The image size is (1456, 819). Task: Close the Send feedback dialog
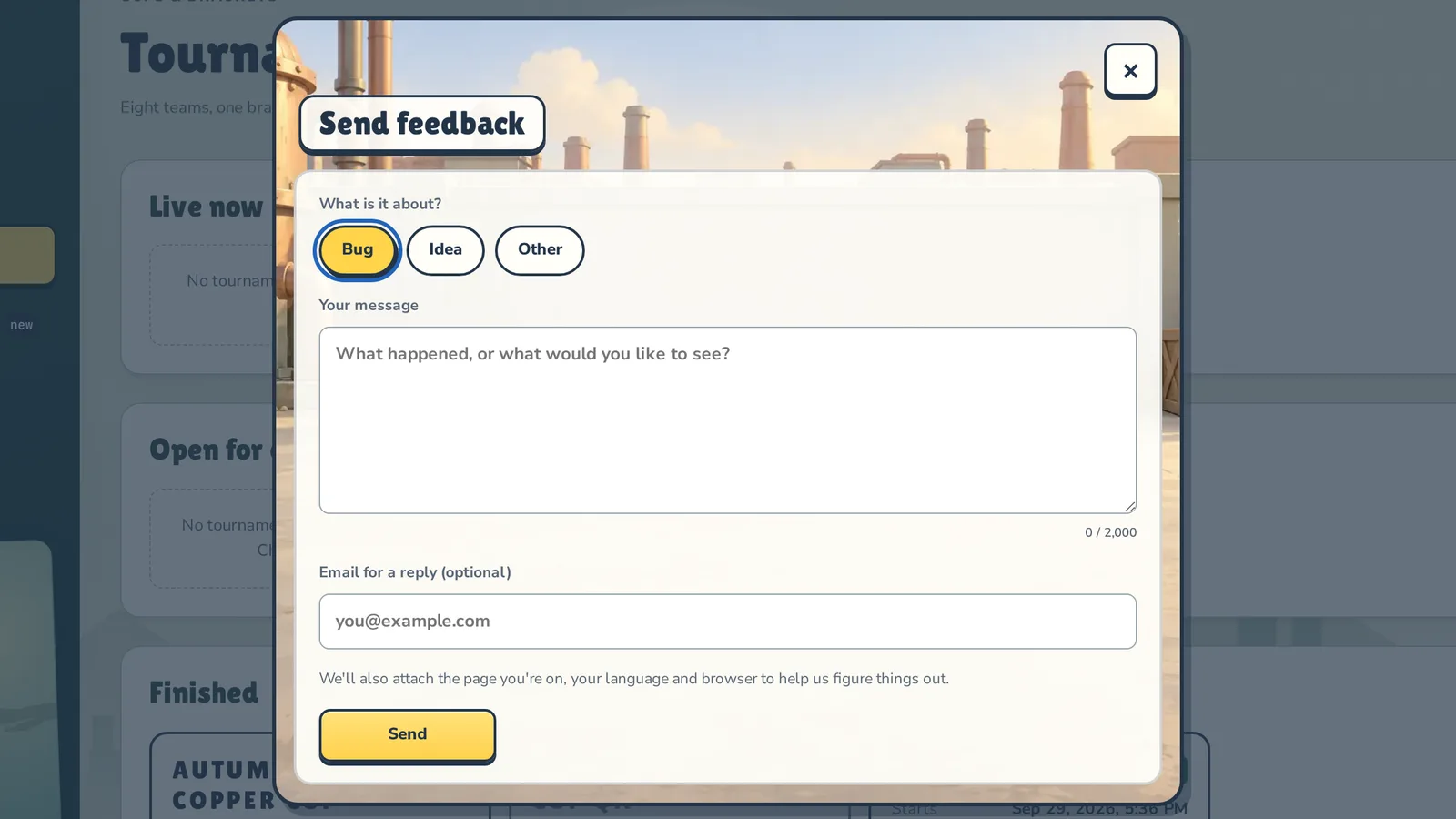(1130, 70)
